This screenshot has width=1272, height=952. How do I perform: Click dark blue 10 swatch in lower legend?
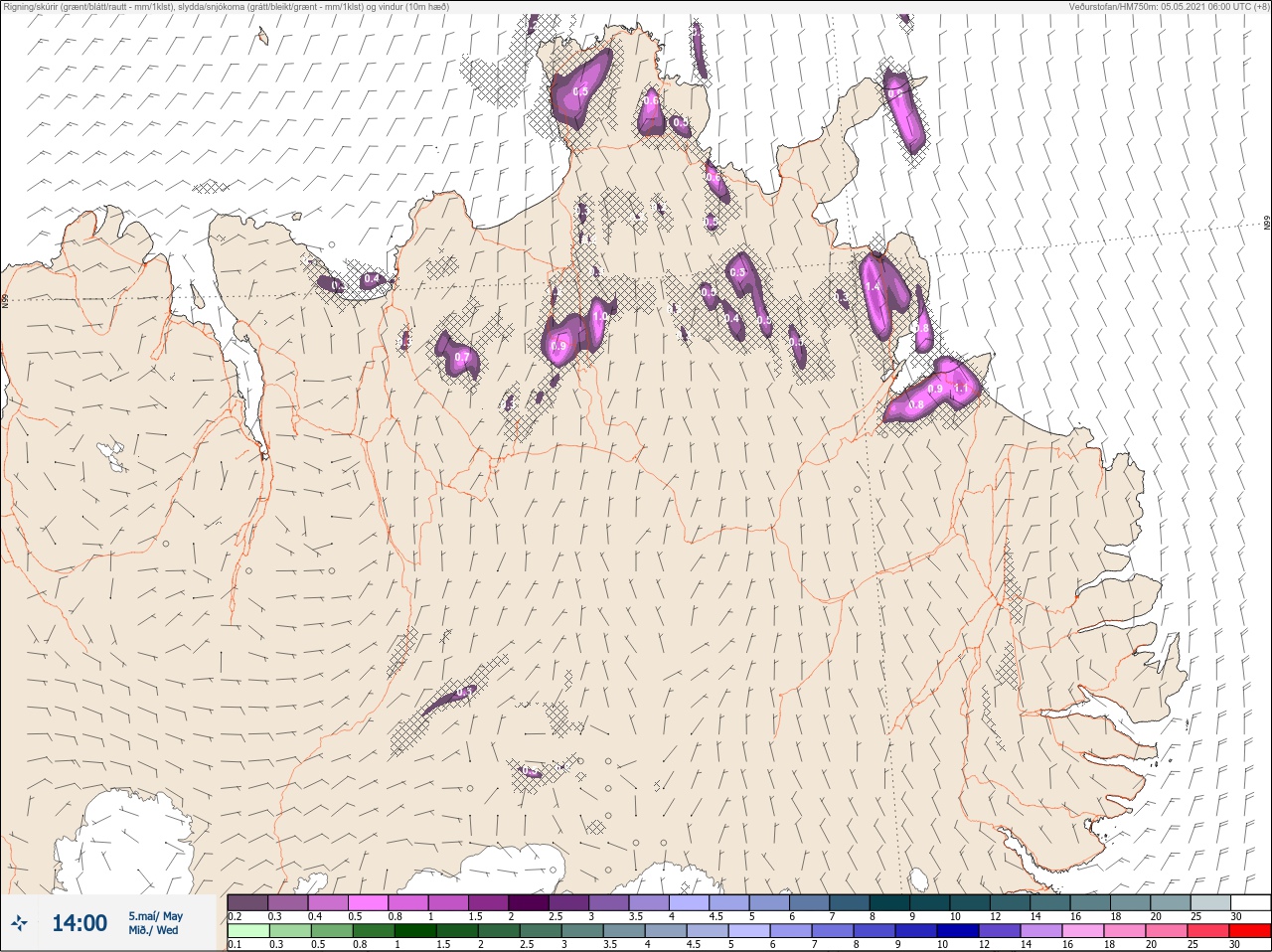pos(958,932)
